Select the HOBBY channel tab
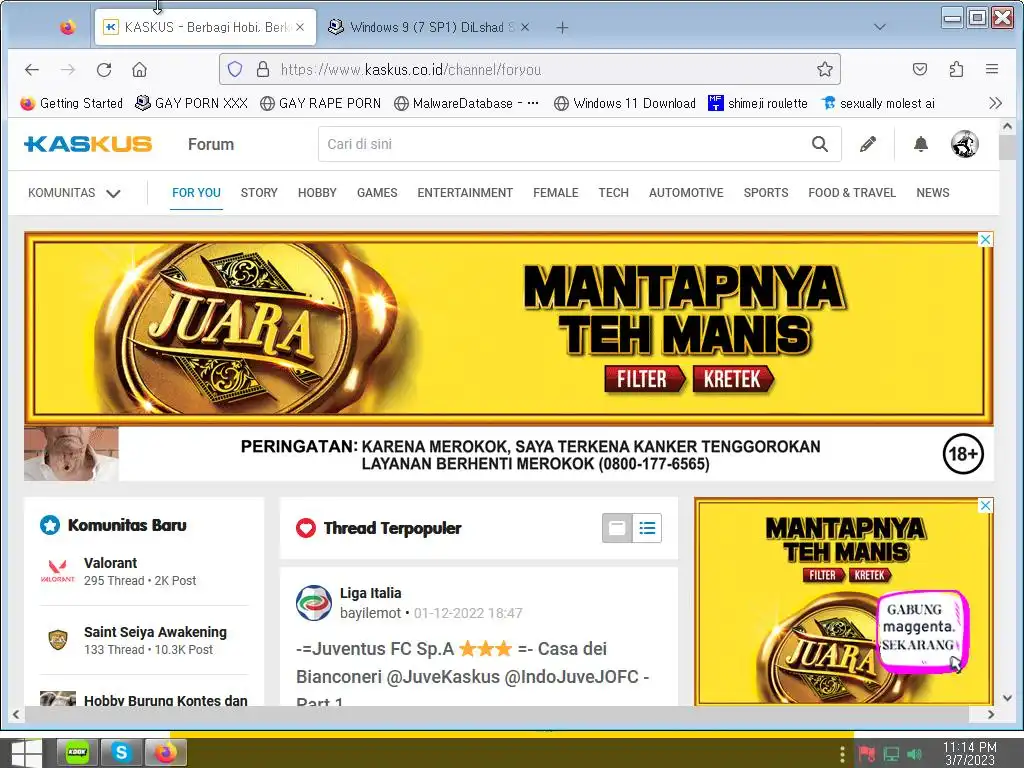 coord(317,193)
